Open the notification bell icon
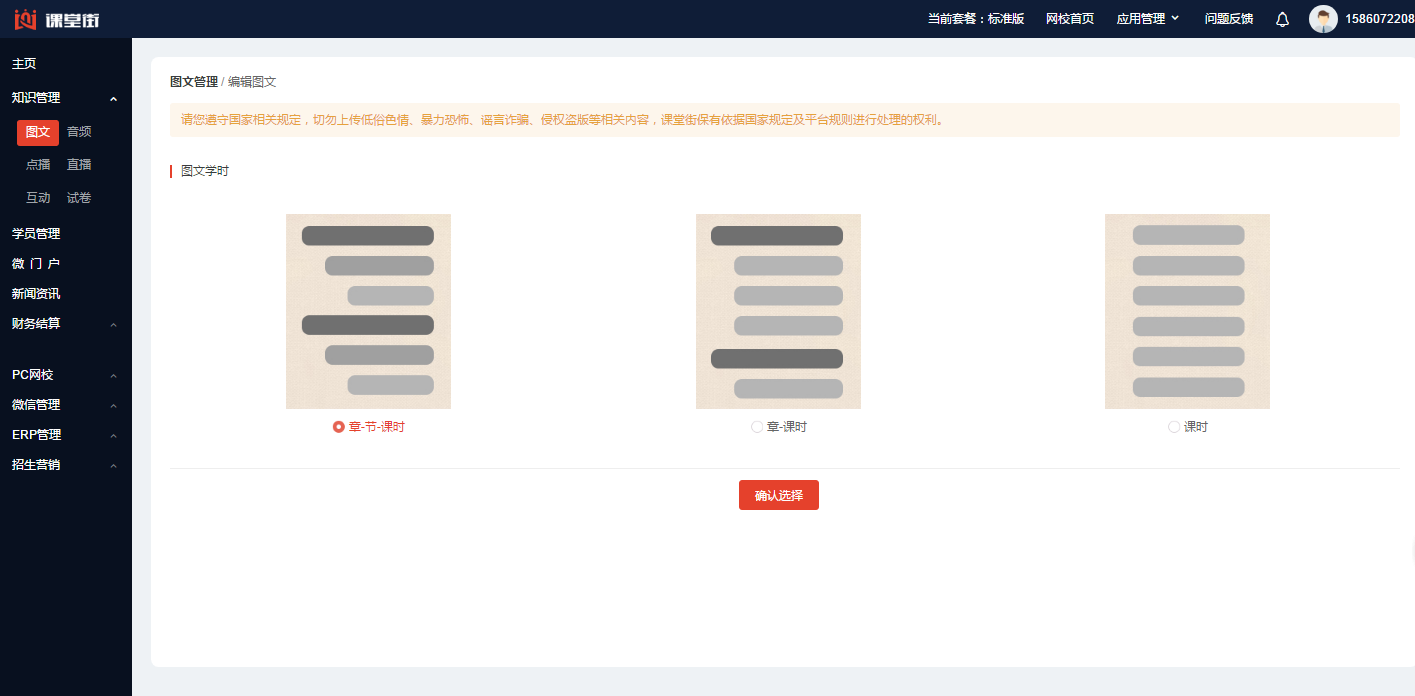Screen dimensions: 1415x696 1282,19
